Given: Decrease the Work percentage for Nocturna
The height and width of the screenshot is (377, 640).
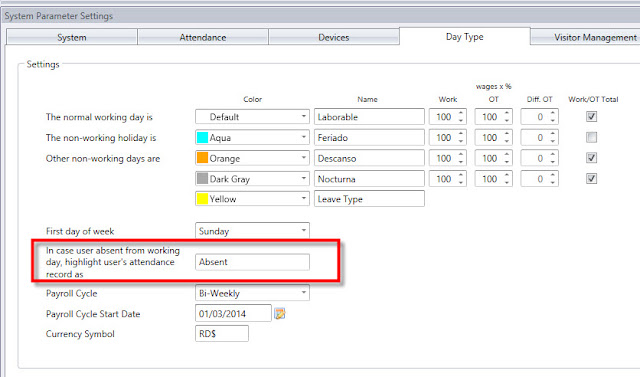Looking at the screenshot, I should tap(461, 183).
